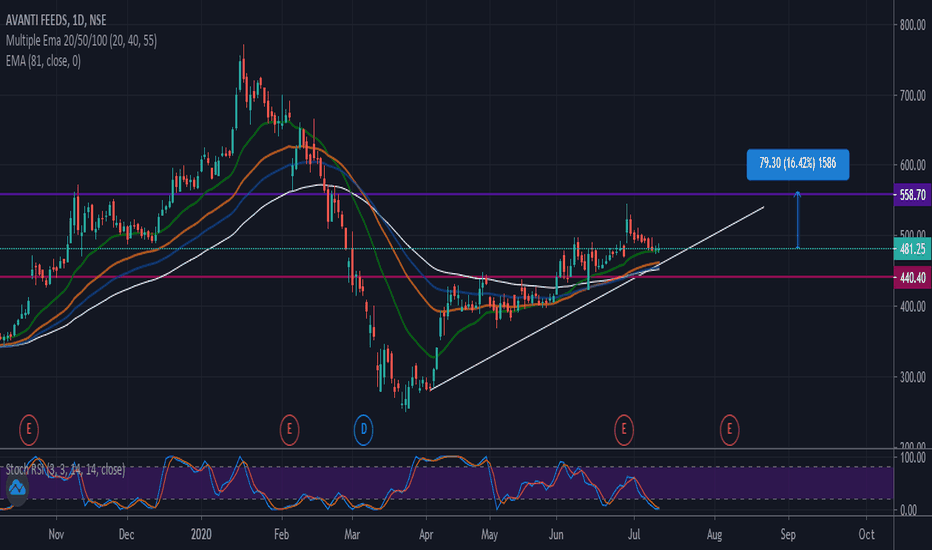Viewport: 932px width, 550px height.
Task: Click the 700.00 price axis value
Action: click(x=912, y=95)
